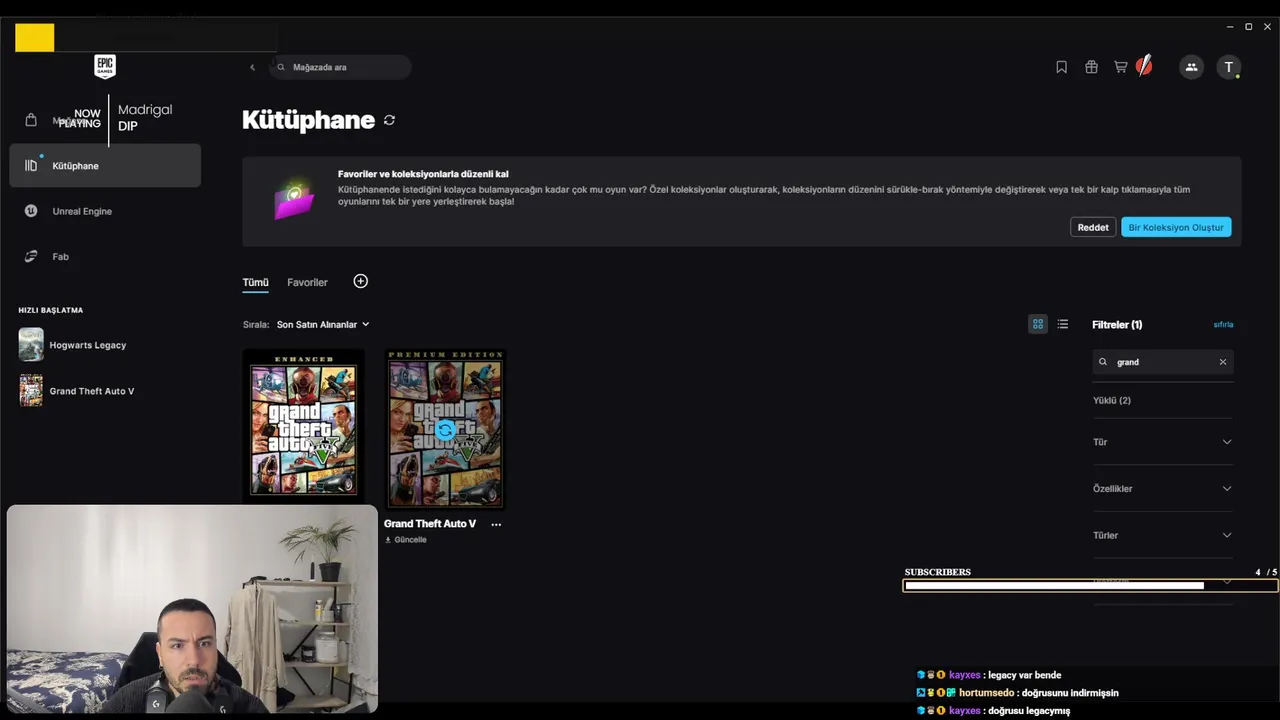Click the Epic Games logo
Screen dimensions: 1280x720
point(105,67)
